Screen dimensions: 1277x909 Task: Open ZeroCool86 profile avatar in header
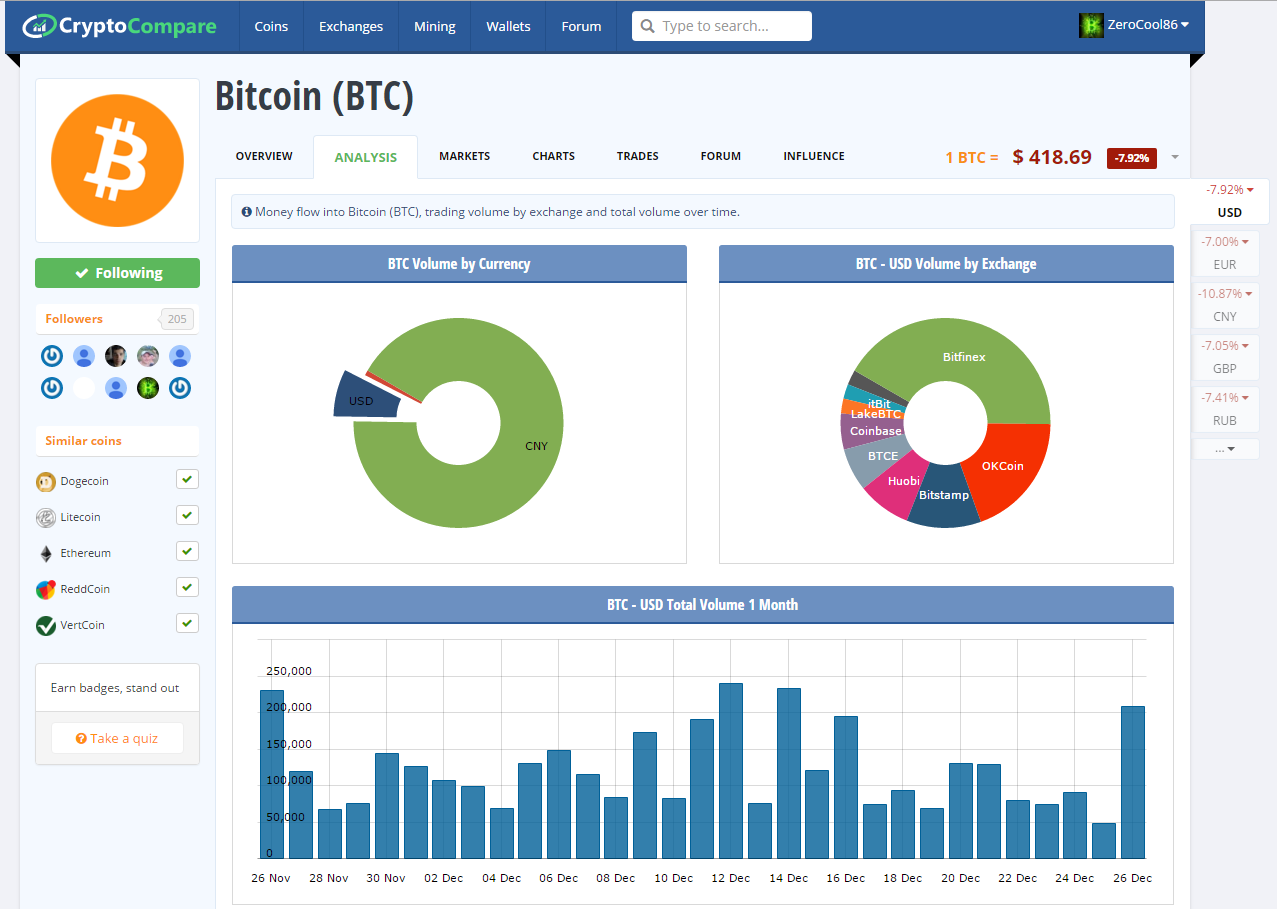tap(1091, 26)
